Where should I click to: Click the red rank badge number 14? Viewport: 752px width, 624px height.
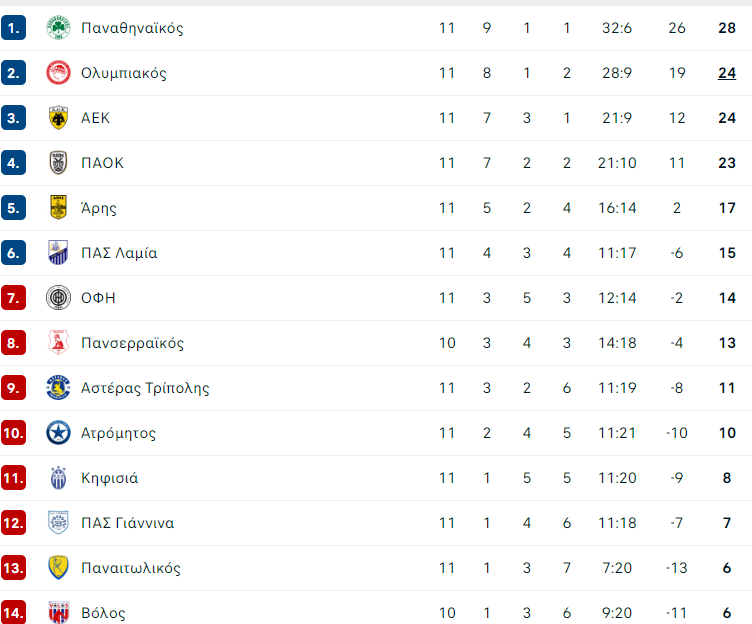point(13,612)
